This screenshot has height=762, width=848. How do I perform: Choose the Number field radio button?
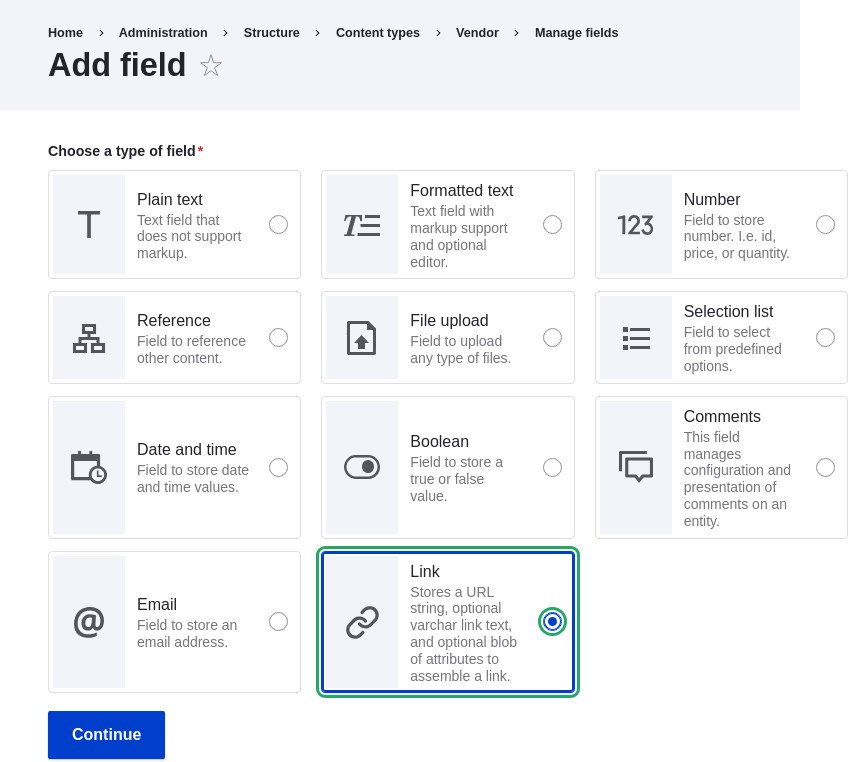tap(825, 225)
